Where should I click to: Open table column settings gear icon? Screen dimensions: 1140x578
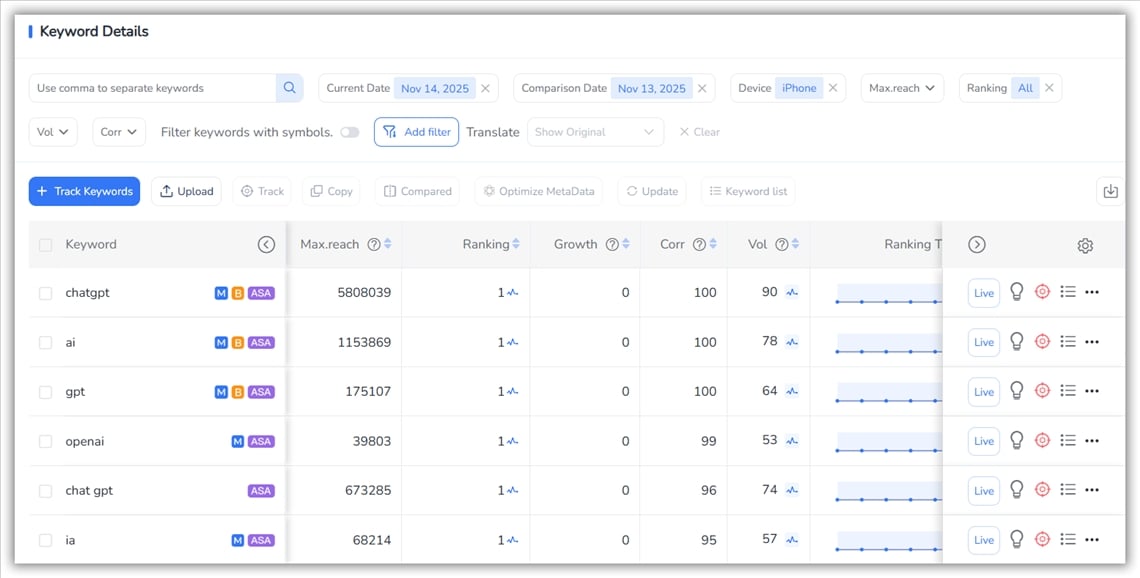point(1085,245)
